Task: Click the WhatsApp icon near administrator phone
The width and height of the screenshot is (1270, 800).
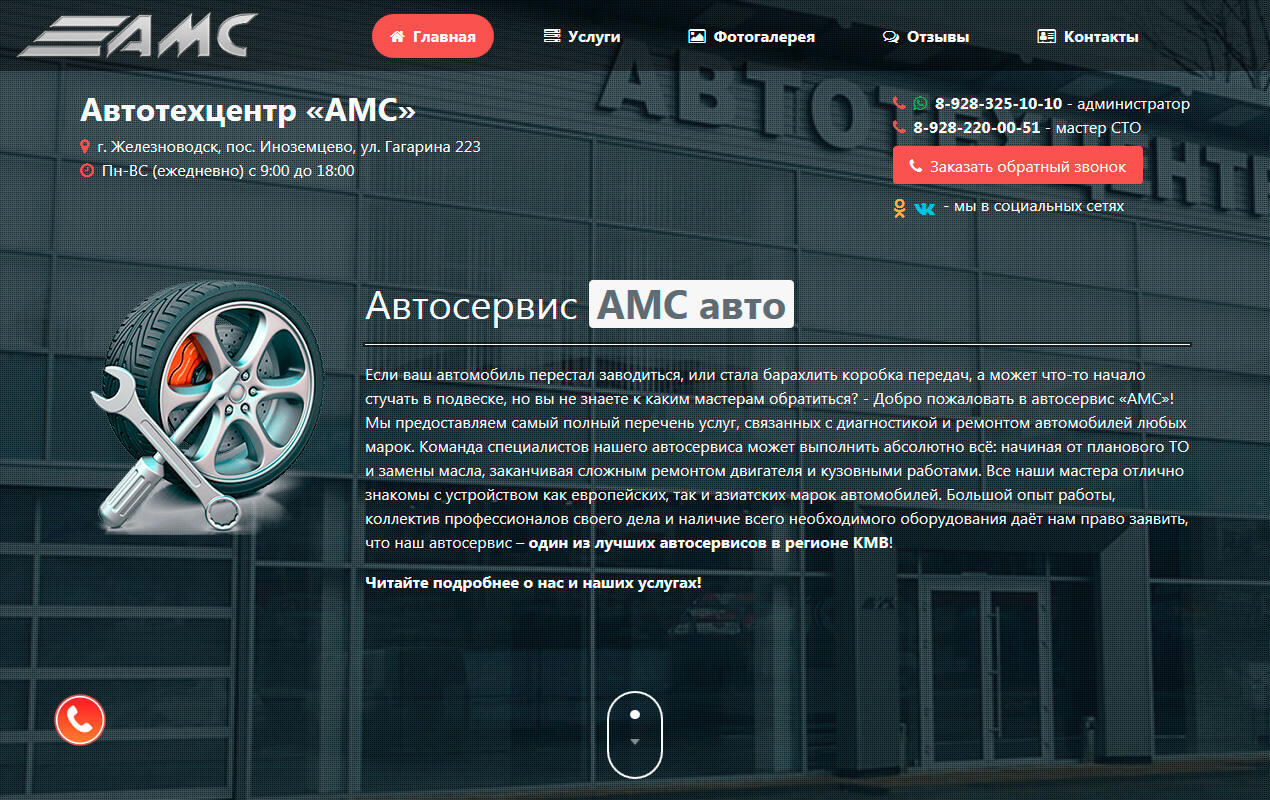Action: pyautogui.click(x=920, y=104)
